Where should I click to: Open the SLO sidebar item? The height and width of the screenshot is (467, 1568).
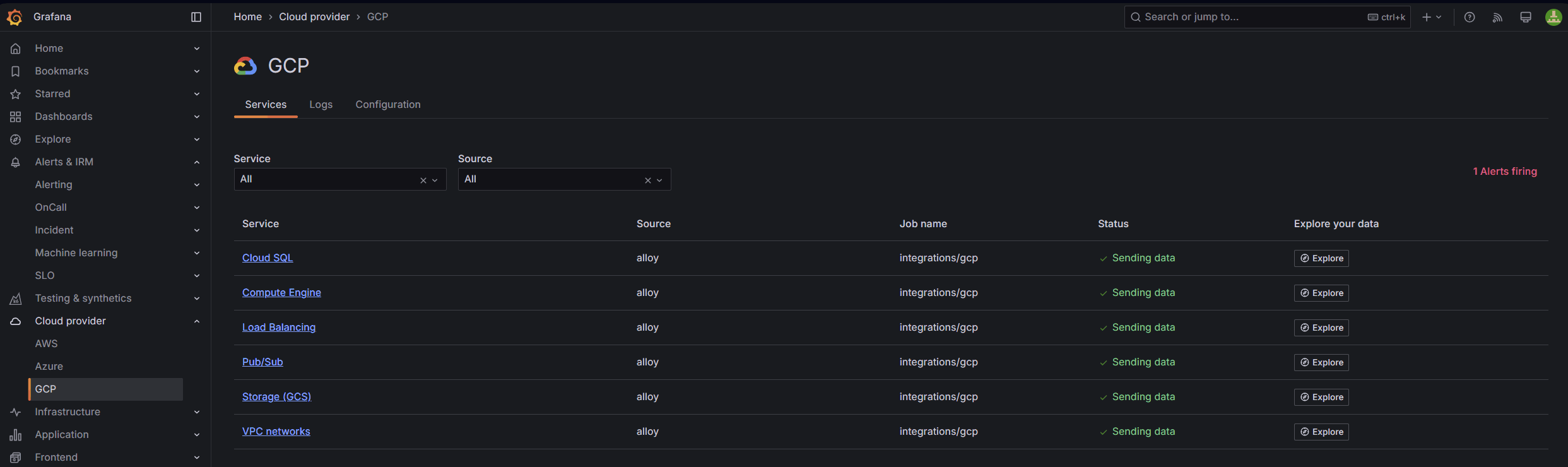pyautogui.click(x=45, y=276)
